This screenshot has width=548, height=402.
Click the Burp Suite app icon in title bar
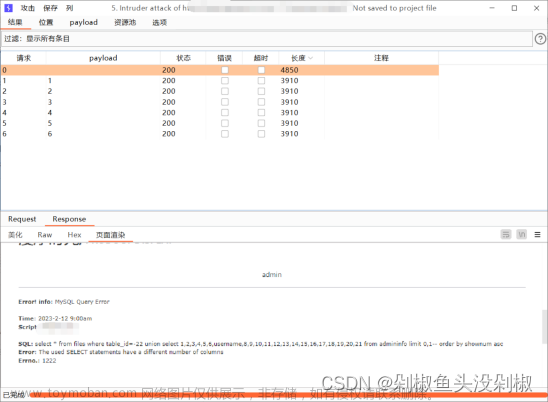[x=8, y=8]
